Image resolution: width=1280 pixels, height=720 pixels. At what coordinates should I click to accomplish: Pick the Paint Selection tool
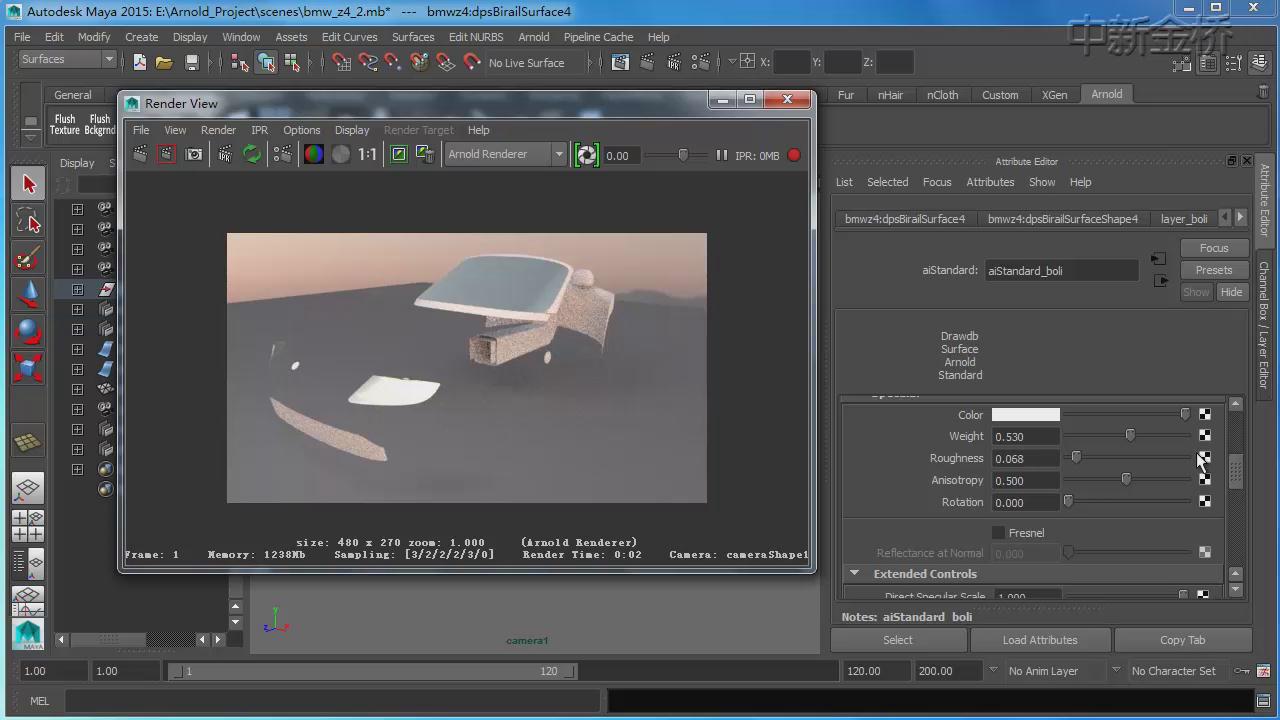click(x=28, y=257)
